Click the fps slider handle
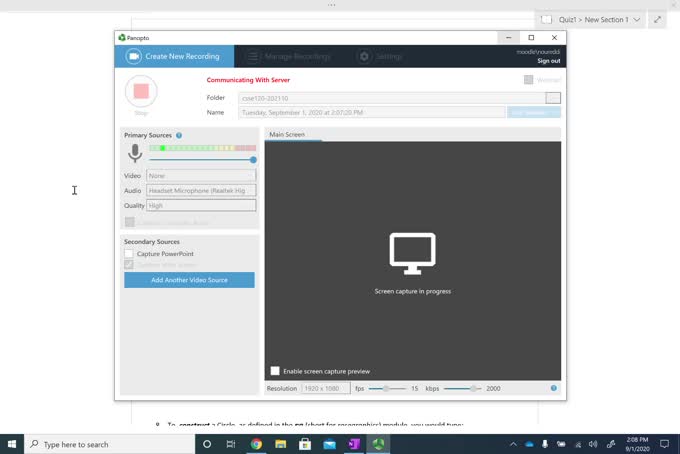 386,388
